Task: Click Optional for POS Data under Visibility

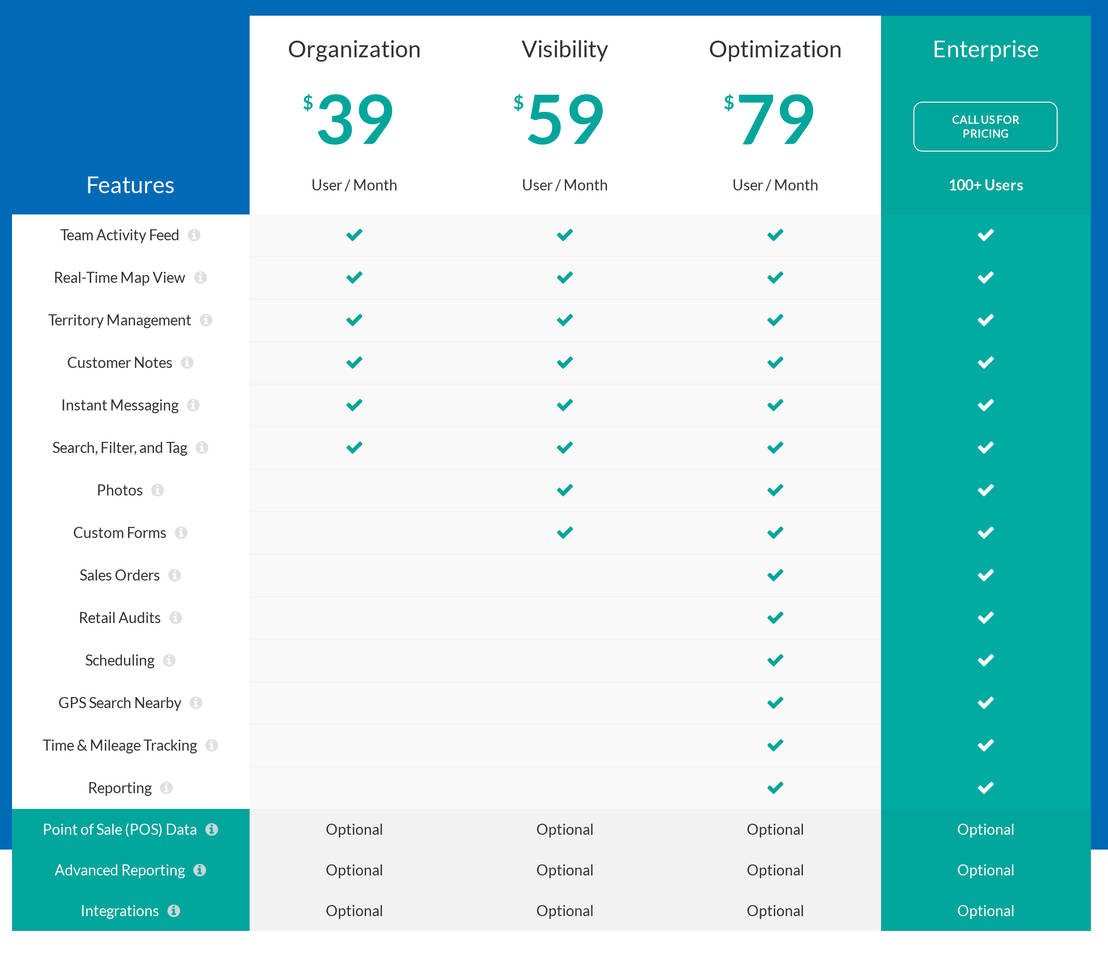Action: pyautogui.click(x=565, y=830)
